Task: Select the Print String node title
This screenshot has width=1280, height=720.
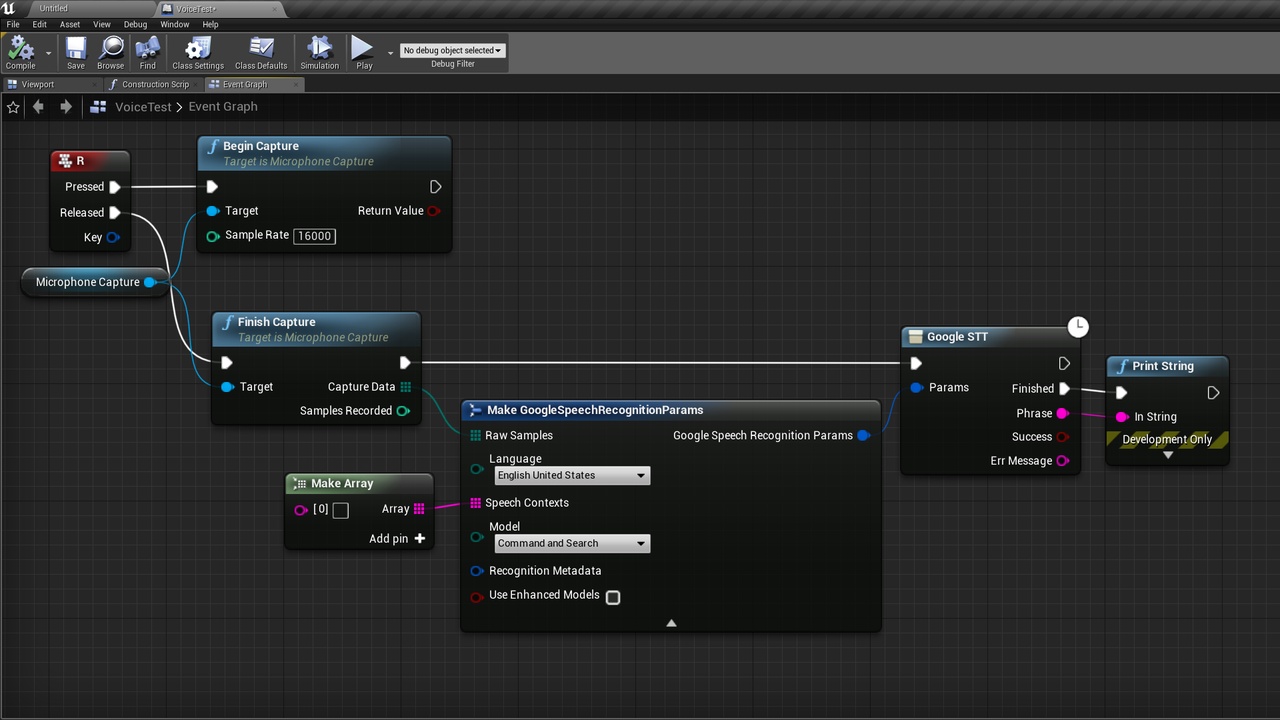Action: pyautogui.click(x=1163, y=366)
